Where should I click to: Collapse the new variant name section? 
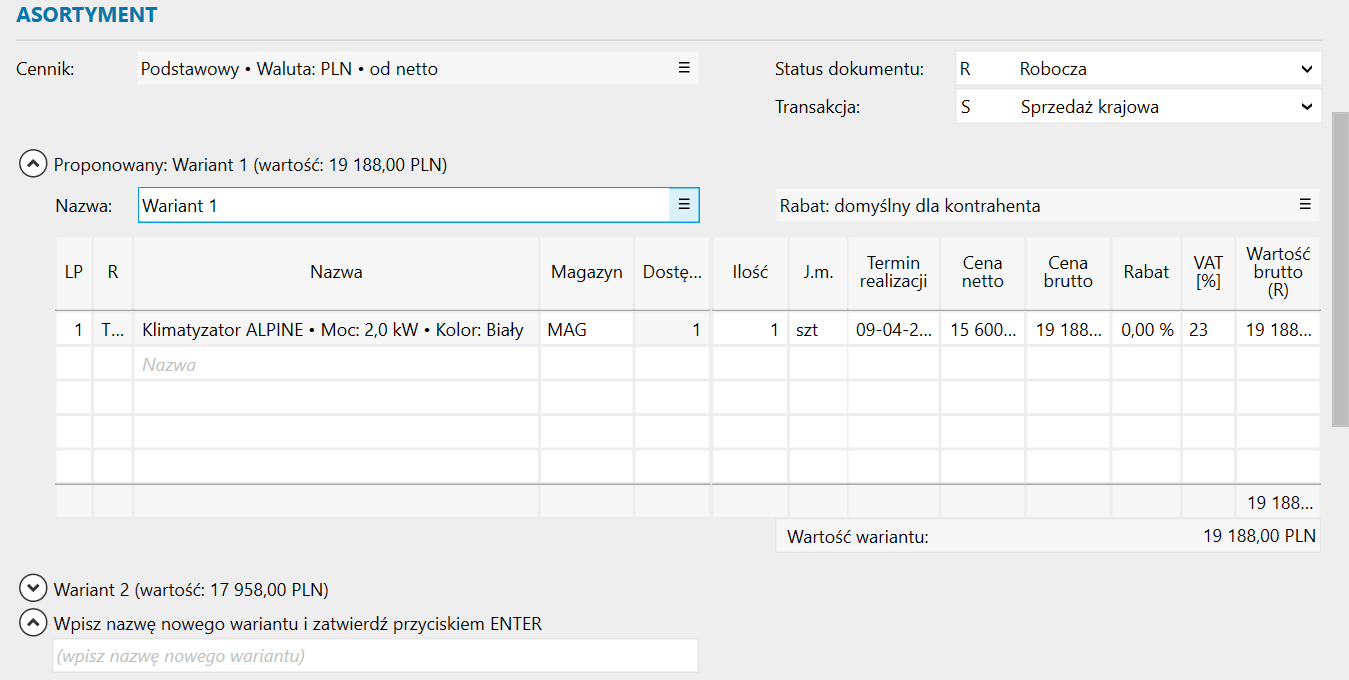(x=33, y=623)
